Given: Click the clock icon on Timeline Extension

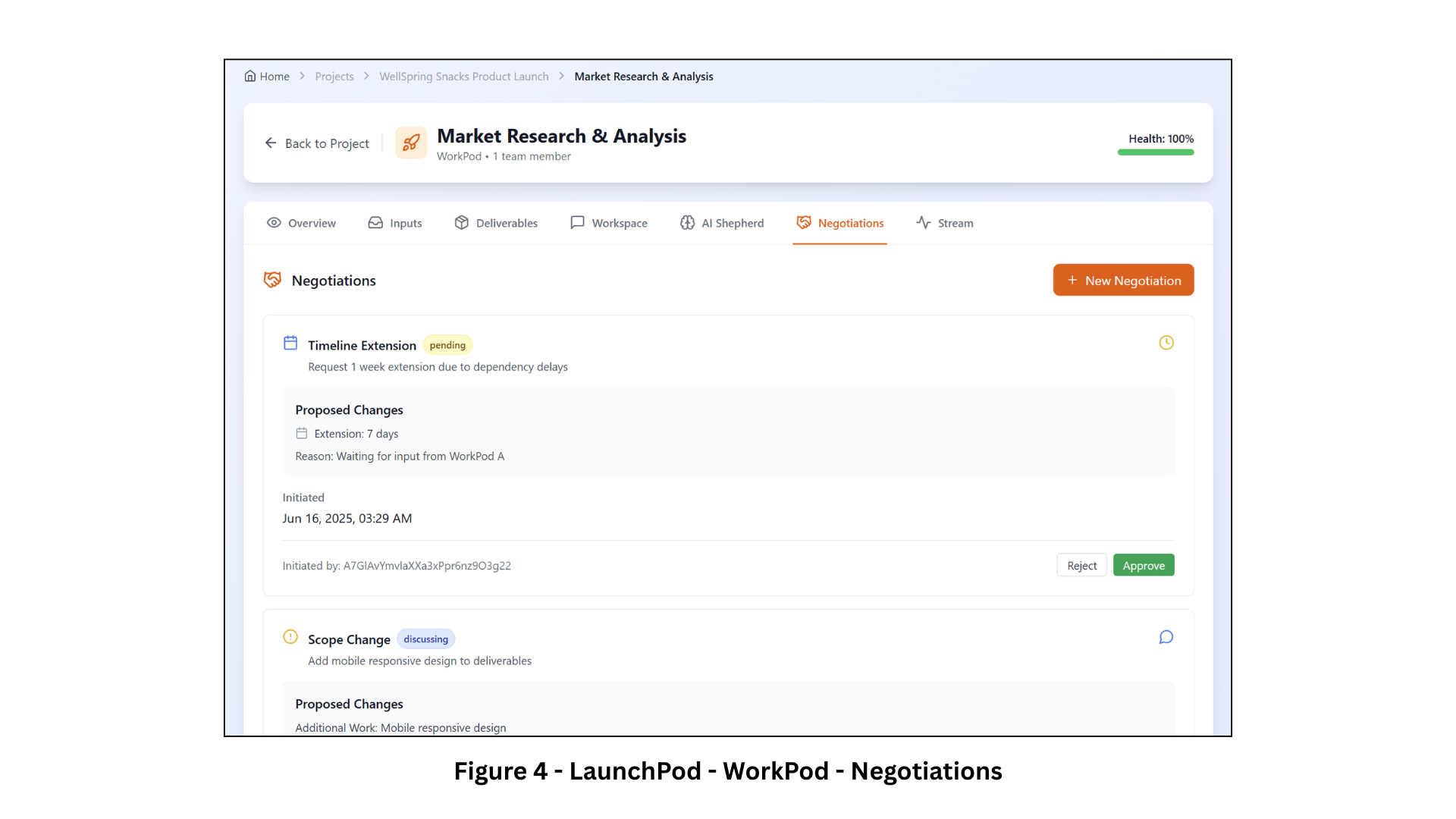Looking at the screenshot, I should 1166,343.
